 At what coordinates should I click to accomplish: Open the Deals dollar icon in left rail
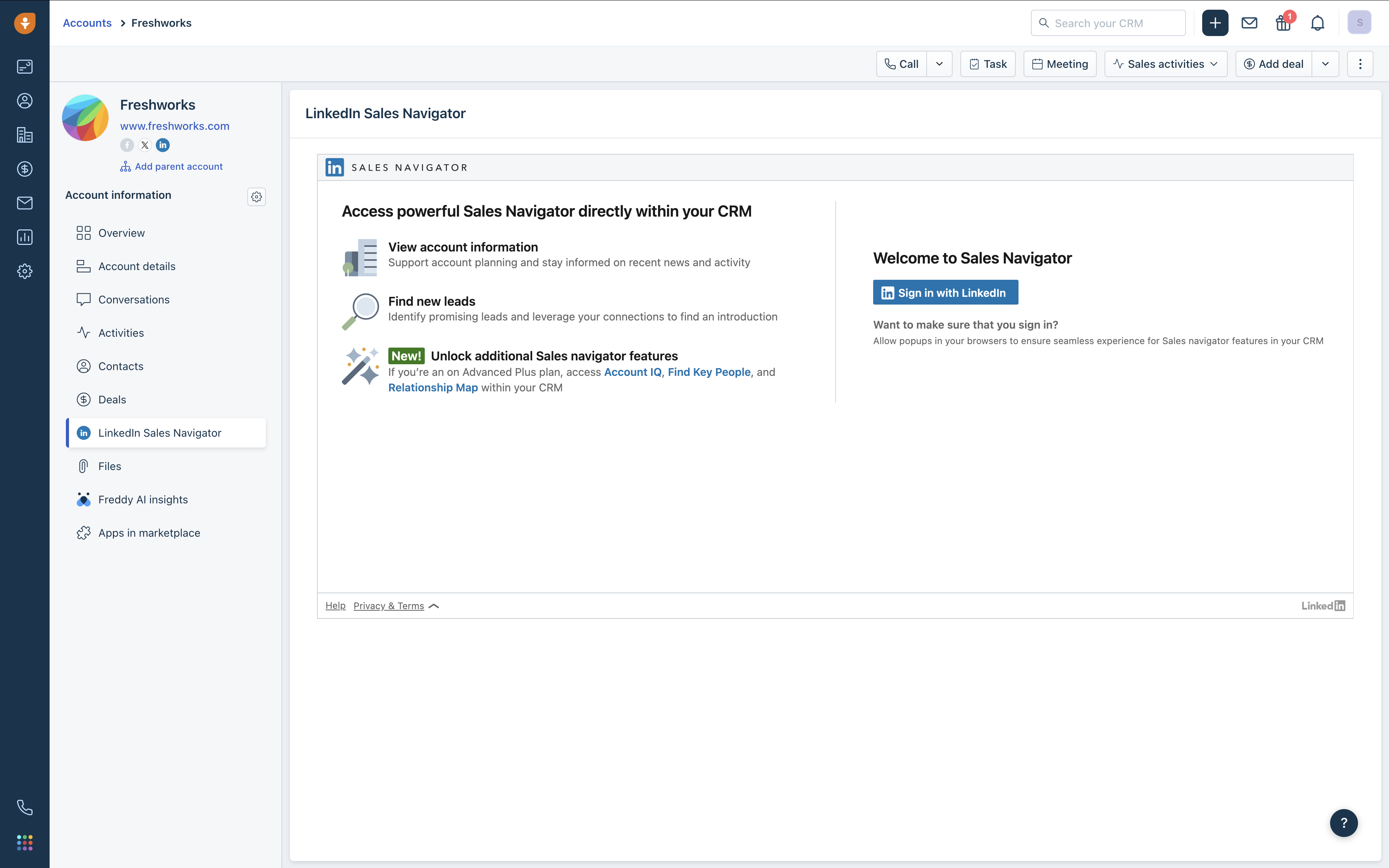(x=25, y=169)
